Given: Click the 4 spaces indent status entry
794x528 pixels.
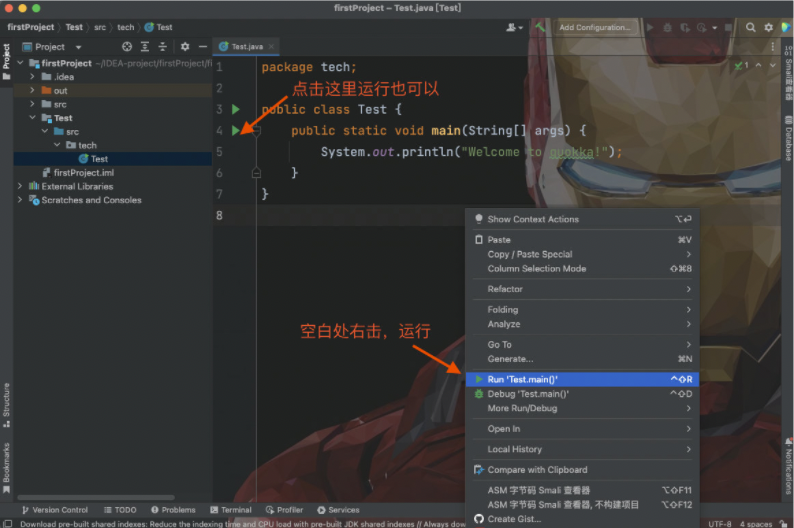Looking at the screenshot, I should [x=756, y=523].
